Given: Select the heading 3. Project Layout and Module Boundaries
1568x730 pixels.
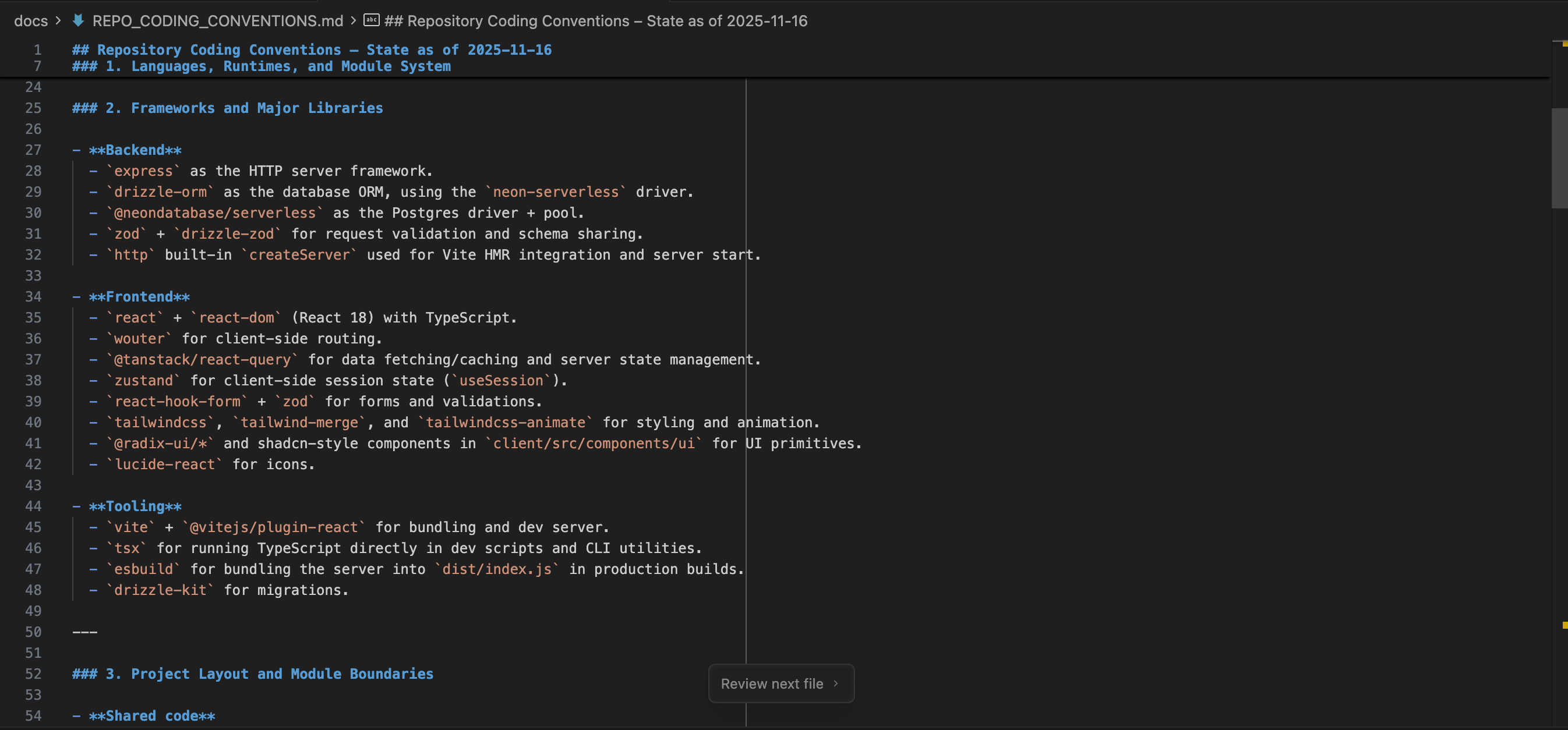Looking at the screenshot, I should click(x=252, y=674).
